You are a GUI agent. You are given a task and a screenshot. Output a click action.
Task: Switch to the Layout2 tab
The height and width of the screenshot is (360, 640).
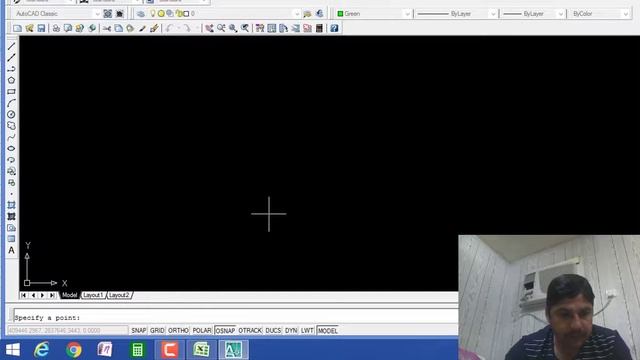(x=119, y=295)
